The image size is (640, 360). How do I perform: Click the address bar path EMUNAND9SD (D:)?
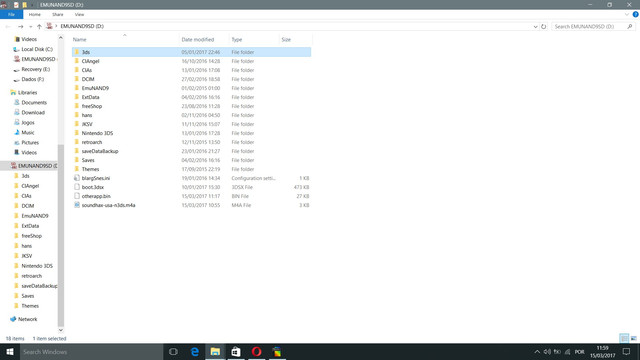click(x=82, y=26)
